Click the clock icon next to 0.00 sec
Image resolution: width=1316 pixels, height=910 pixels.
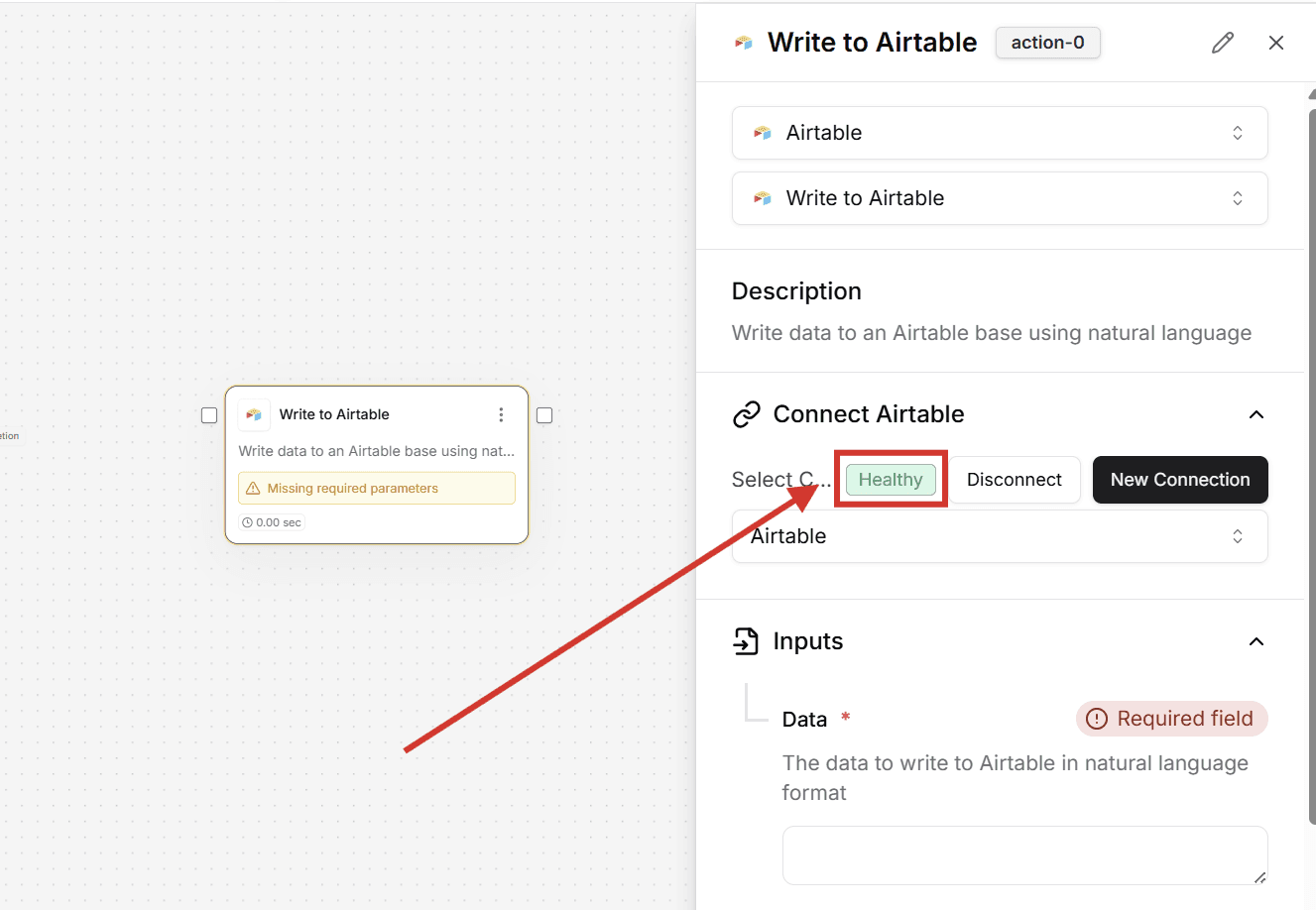click(x=247, y=522)
